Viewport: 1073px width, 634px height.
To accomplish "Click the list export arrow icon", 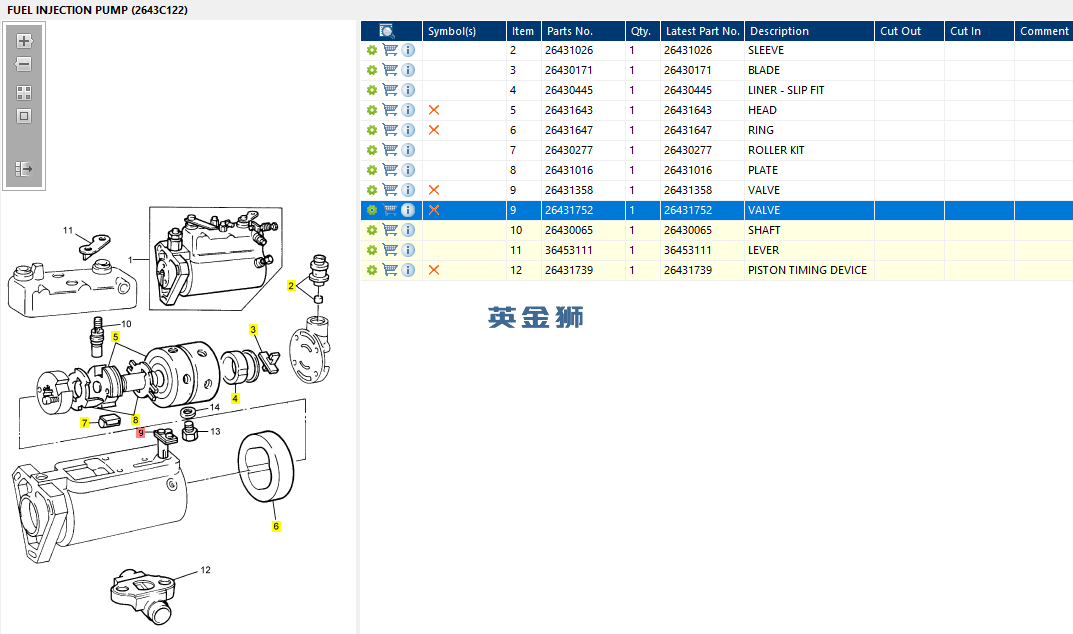I will coord(24,168).
